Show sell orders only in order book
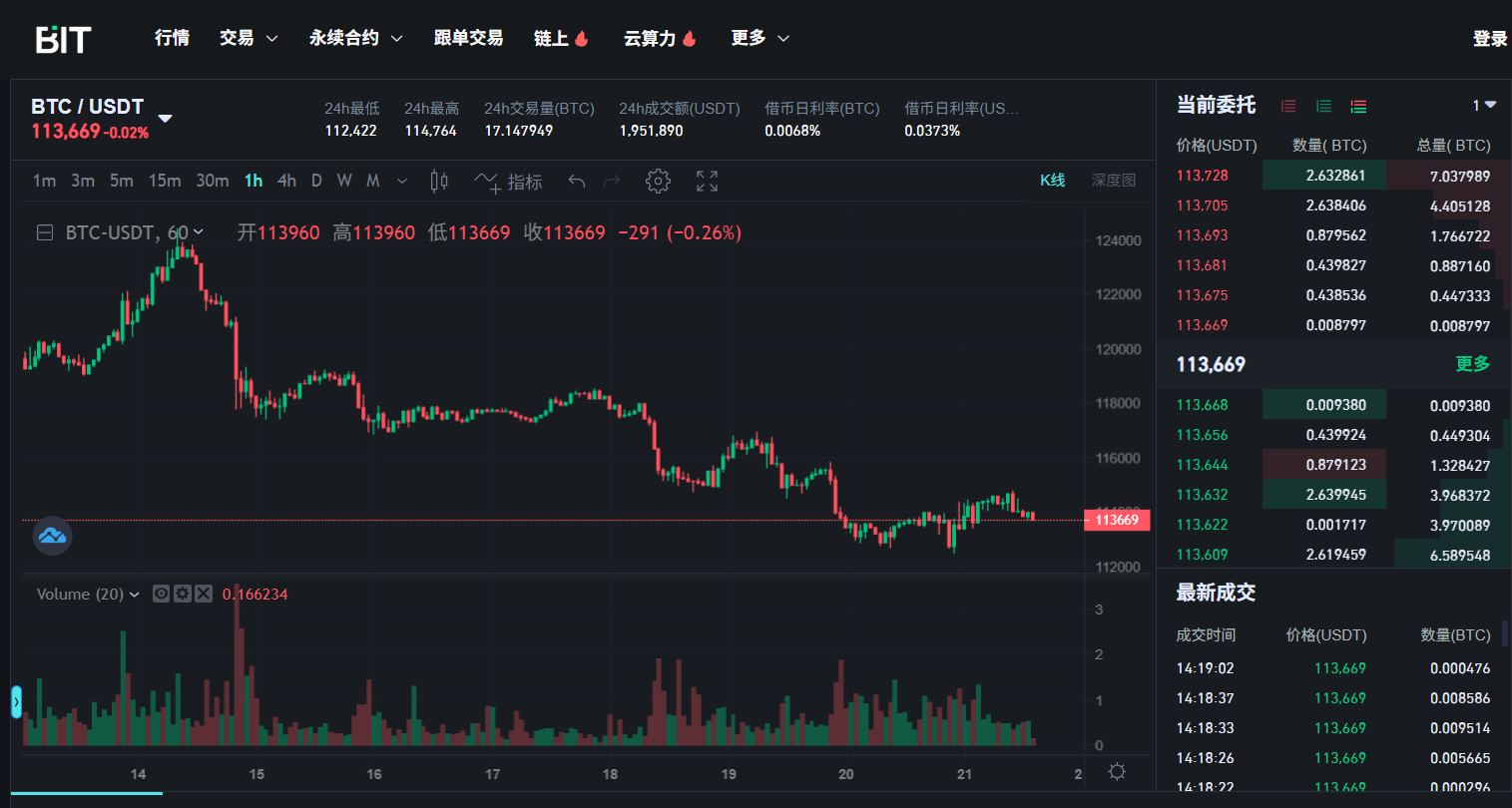Screen dimensions: 1512x808 (1288, 106)
